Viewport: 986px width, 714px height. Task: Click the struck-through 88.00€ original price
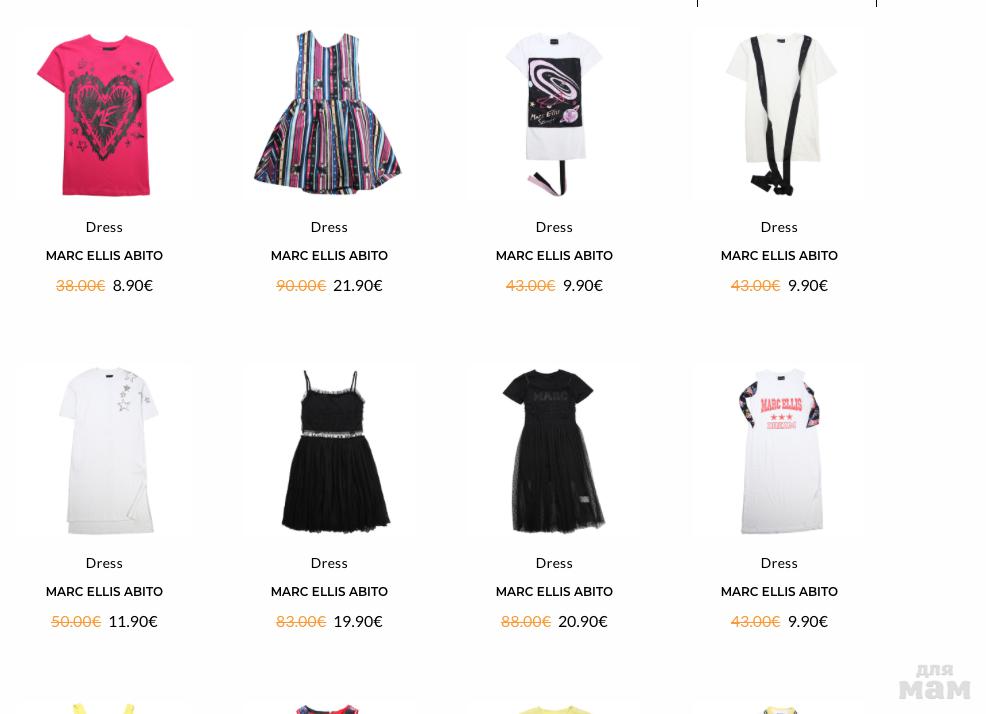coord(526,622)
